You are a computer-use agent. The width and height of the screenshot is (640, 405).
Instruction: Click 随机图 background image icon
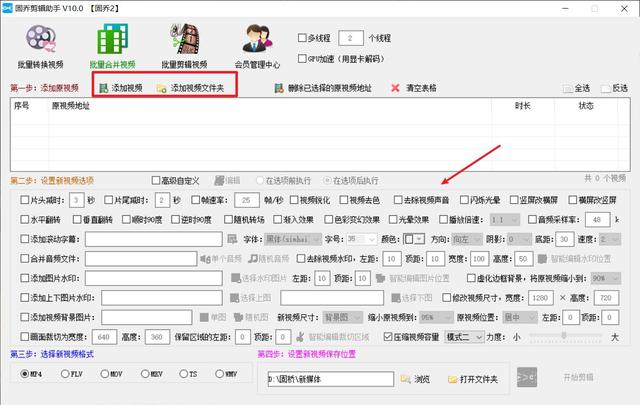tap(238, 317)
